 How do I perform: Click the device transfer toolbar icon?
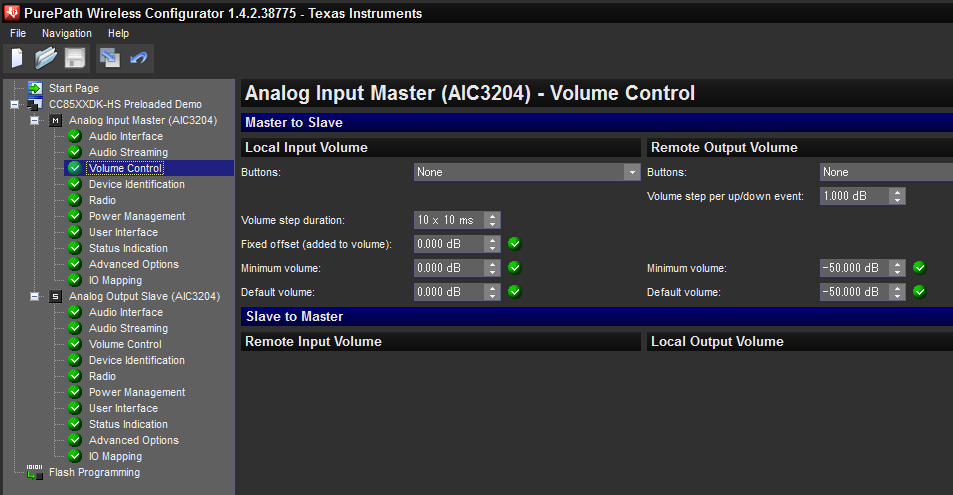click(x=110, y=58)
